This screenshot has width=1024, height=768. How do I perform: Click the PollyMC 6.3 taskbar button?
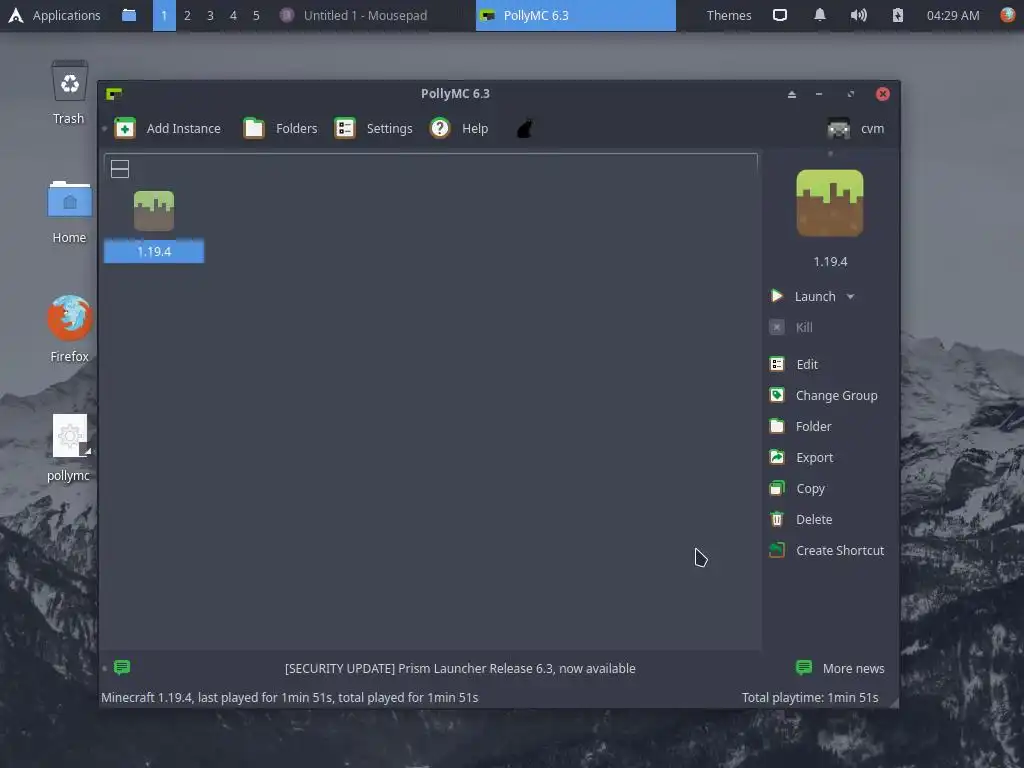[575, 15]
